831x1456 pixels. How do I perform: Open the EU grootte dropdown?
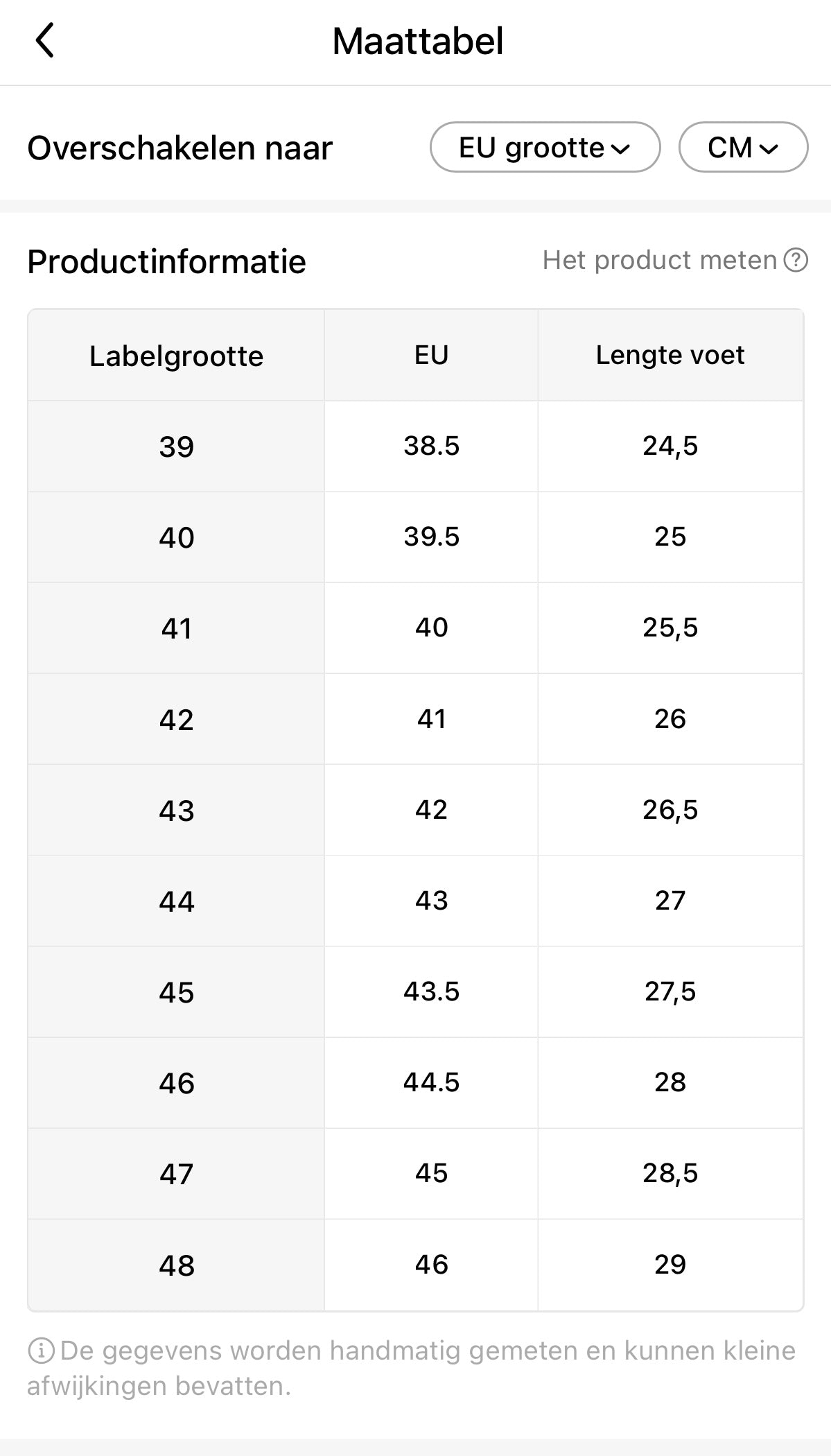[x=545, y=148]
